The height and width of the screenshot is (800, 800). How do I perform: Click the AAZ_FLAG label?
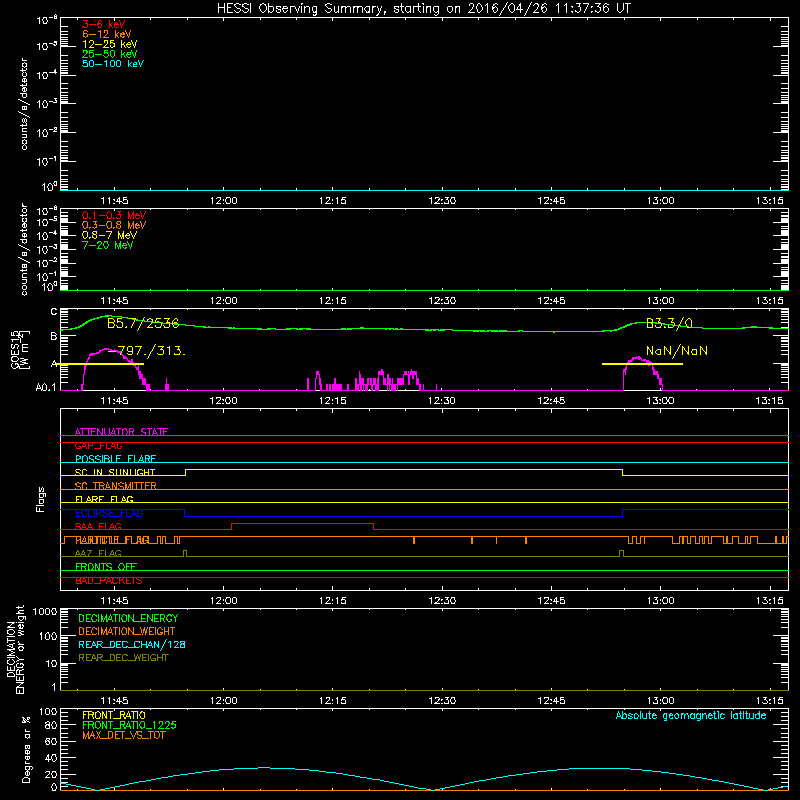tap(98, 553)
